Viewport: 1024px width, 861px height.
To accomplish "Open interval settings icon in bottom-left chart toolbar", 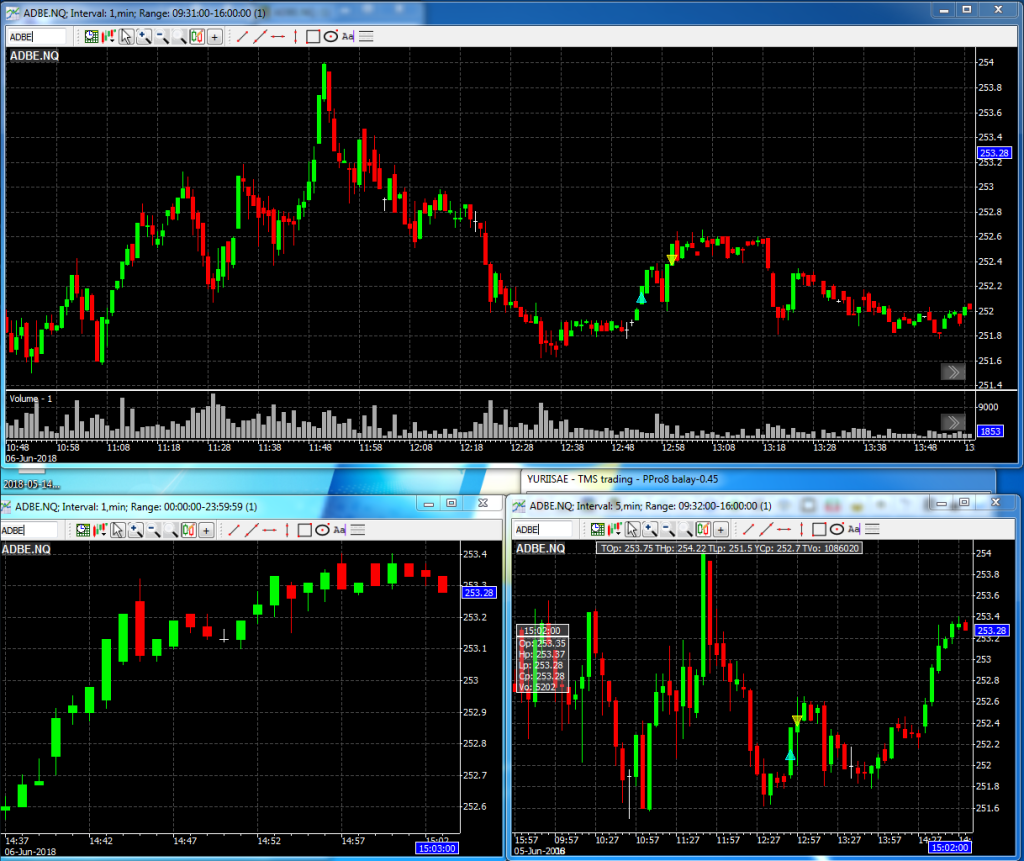I will (84, 530).
